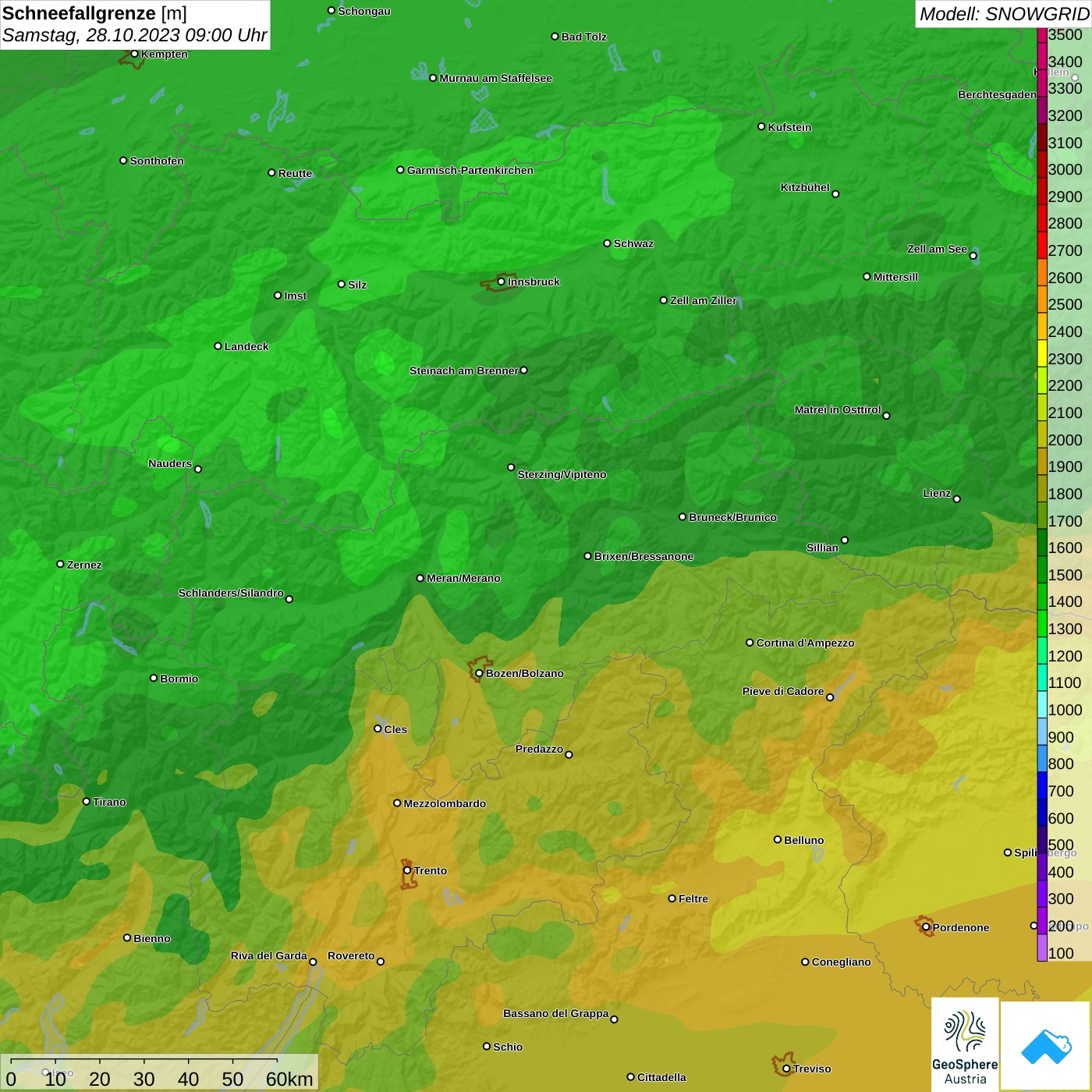The image size is (1092, 1092).
Task: Click the Sillian location dot
Action: pos(845,540)
